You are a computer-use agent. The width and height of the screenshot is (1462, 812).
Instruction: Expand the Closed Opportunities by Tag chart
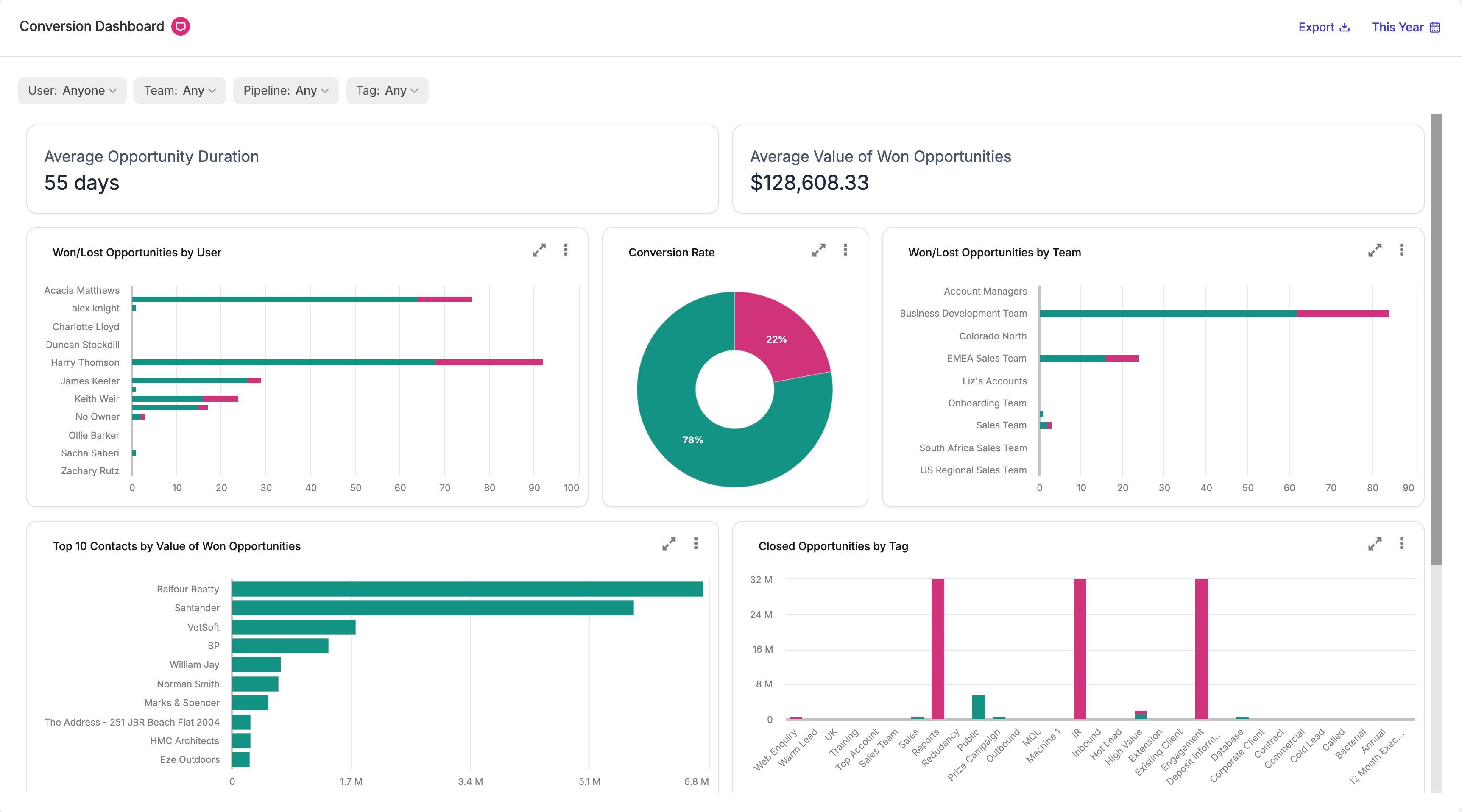(1375, 544)
